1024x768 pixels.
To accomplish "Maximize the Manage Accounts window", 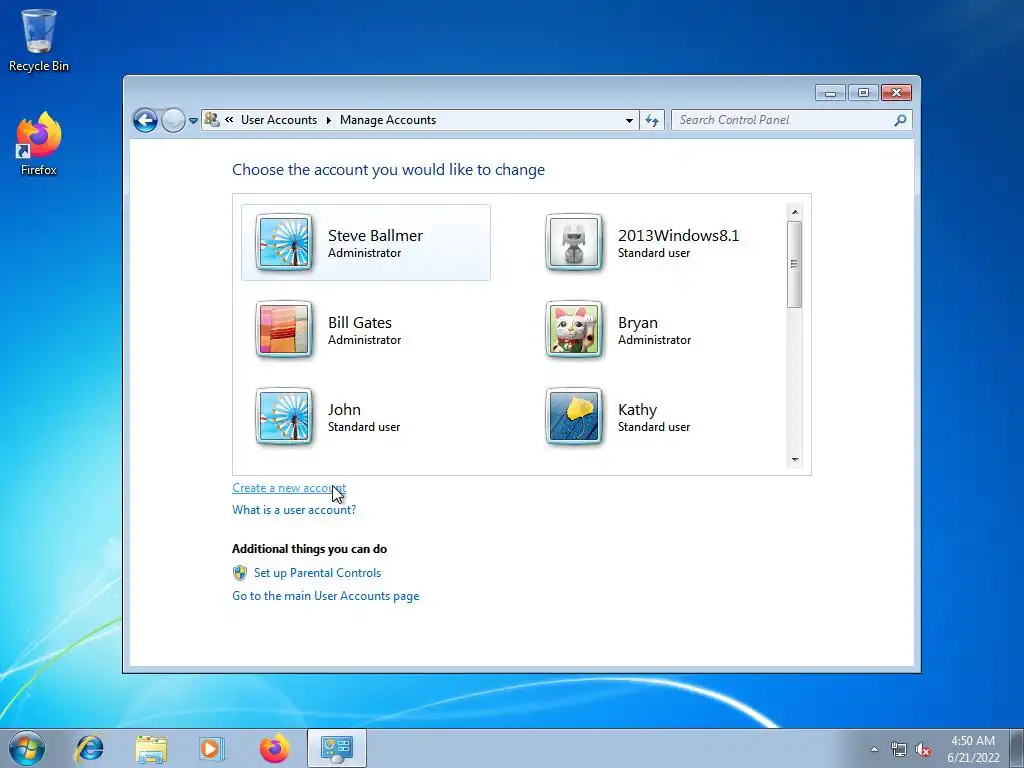I will click(x=863, y=93).
